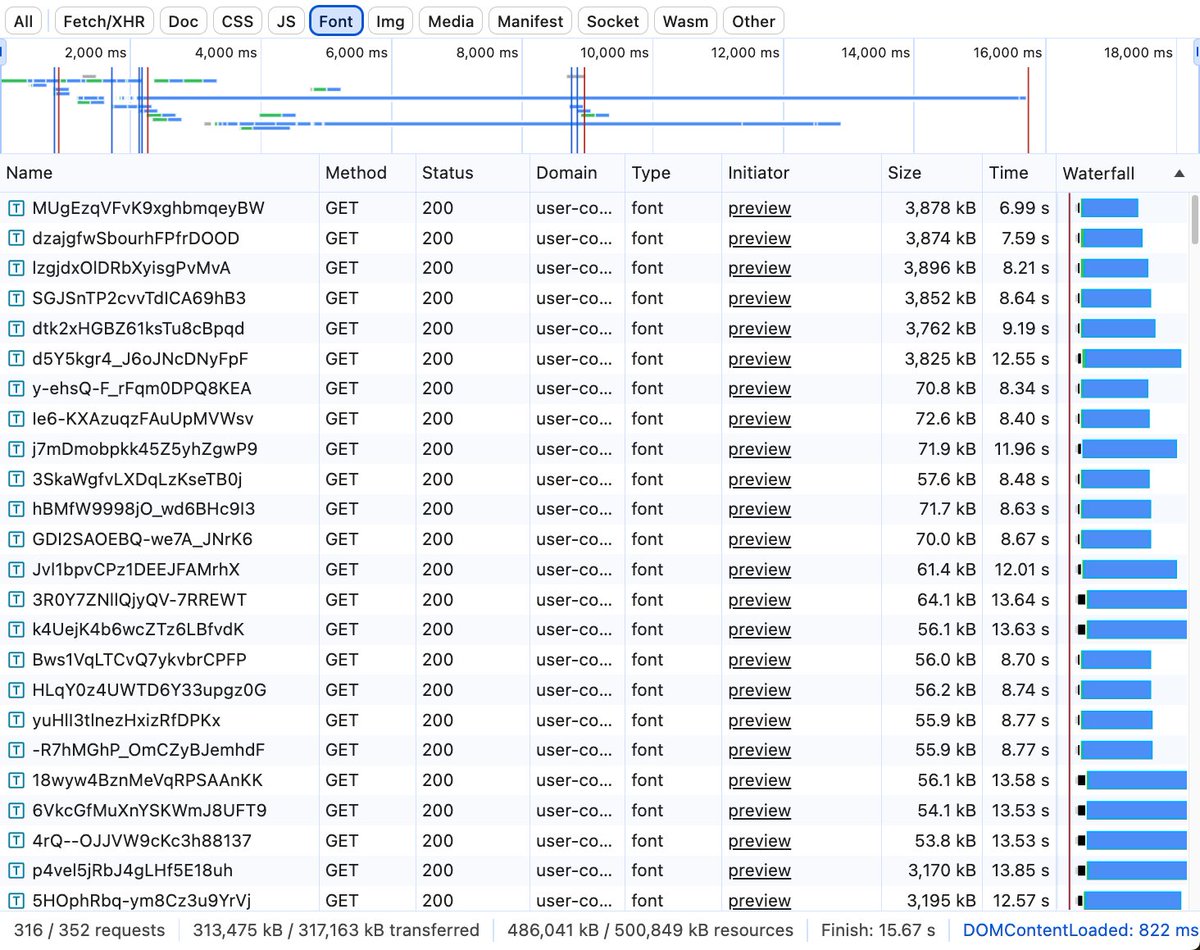Image resolution: width=1200 pixels, height=950 pixels.
Task: Click font icon of hBMfW9998jO_wd6BHc9I3 row
Action: point(16,509)
